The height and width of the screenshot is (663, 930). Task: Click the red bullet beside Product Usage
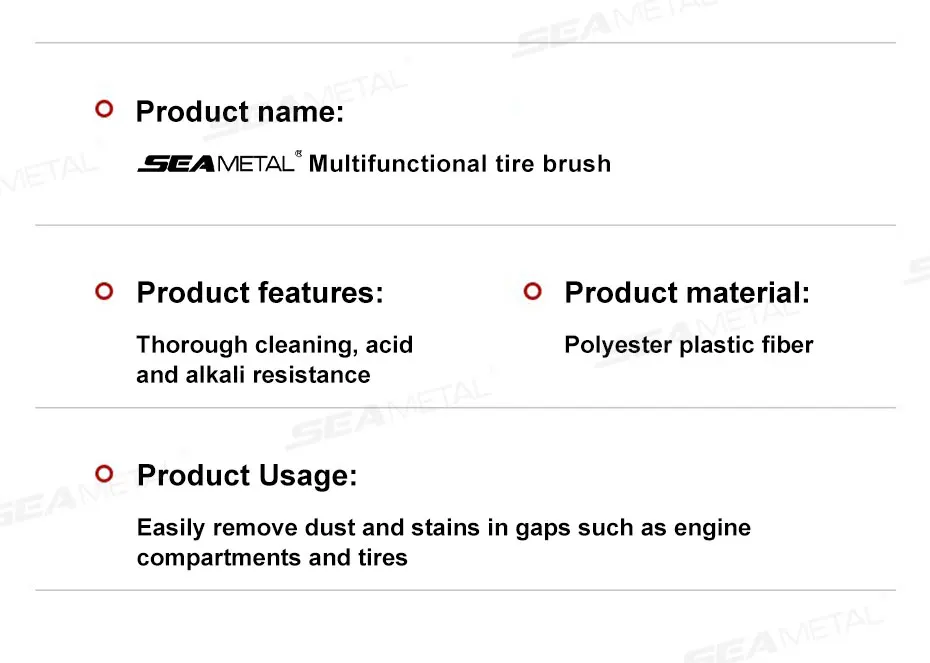tap(104, 474)
